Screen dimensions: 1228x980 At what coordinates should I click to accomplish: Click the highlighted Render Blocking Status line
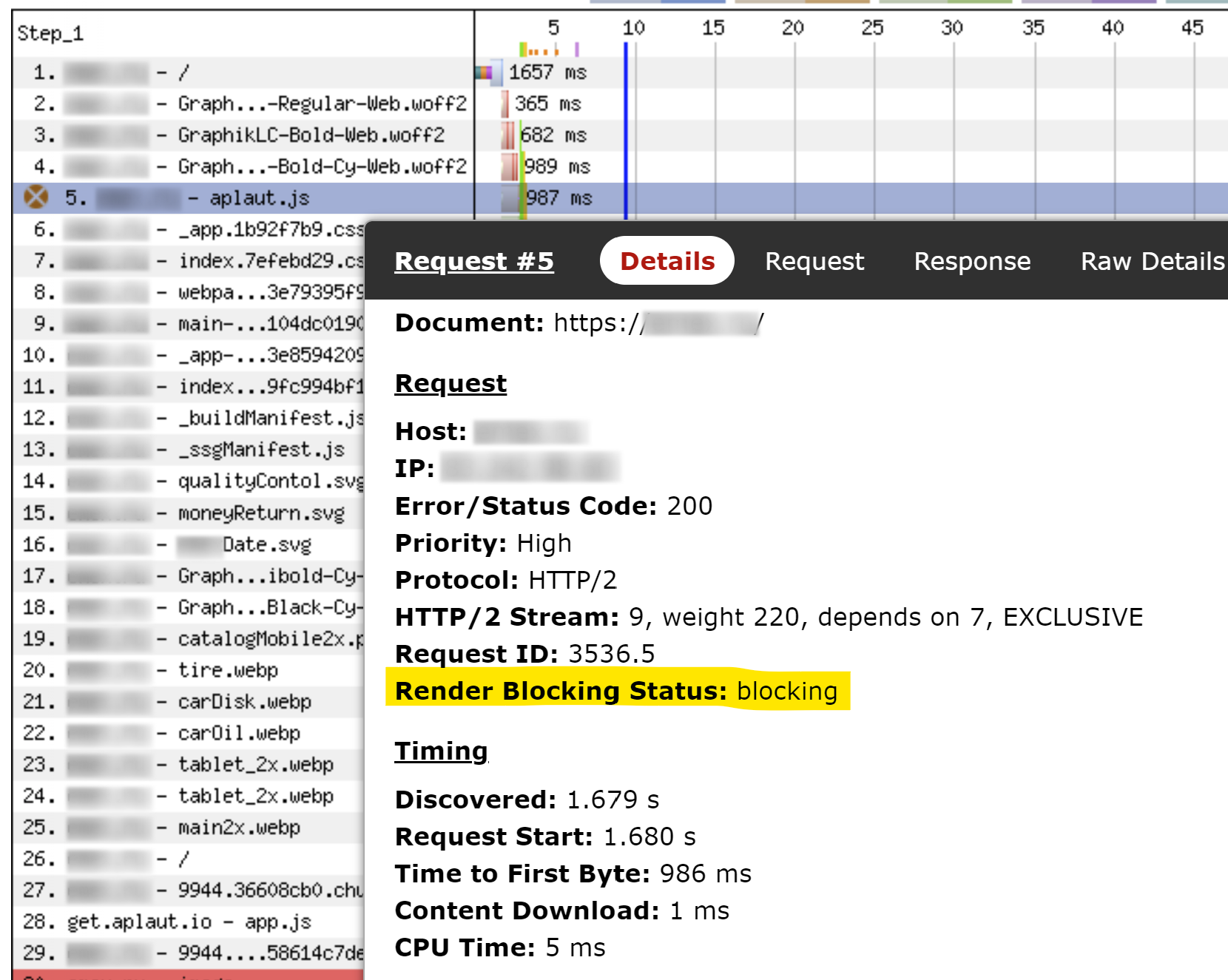[616, 691]
